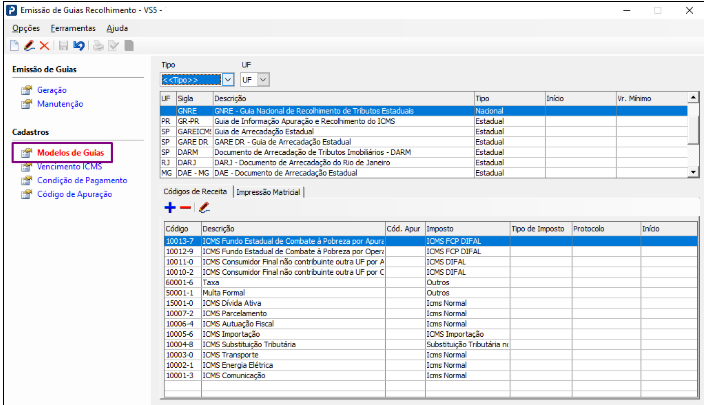
Task: Select the DAE - MG guide row
Action: [x=424, y=173]
